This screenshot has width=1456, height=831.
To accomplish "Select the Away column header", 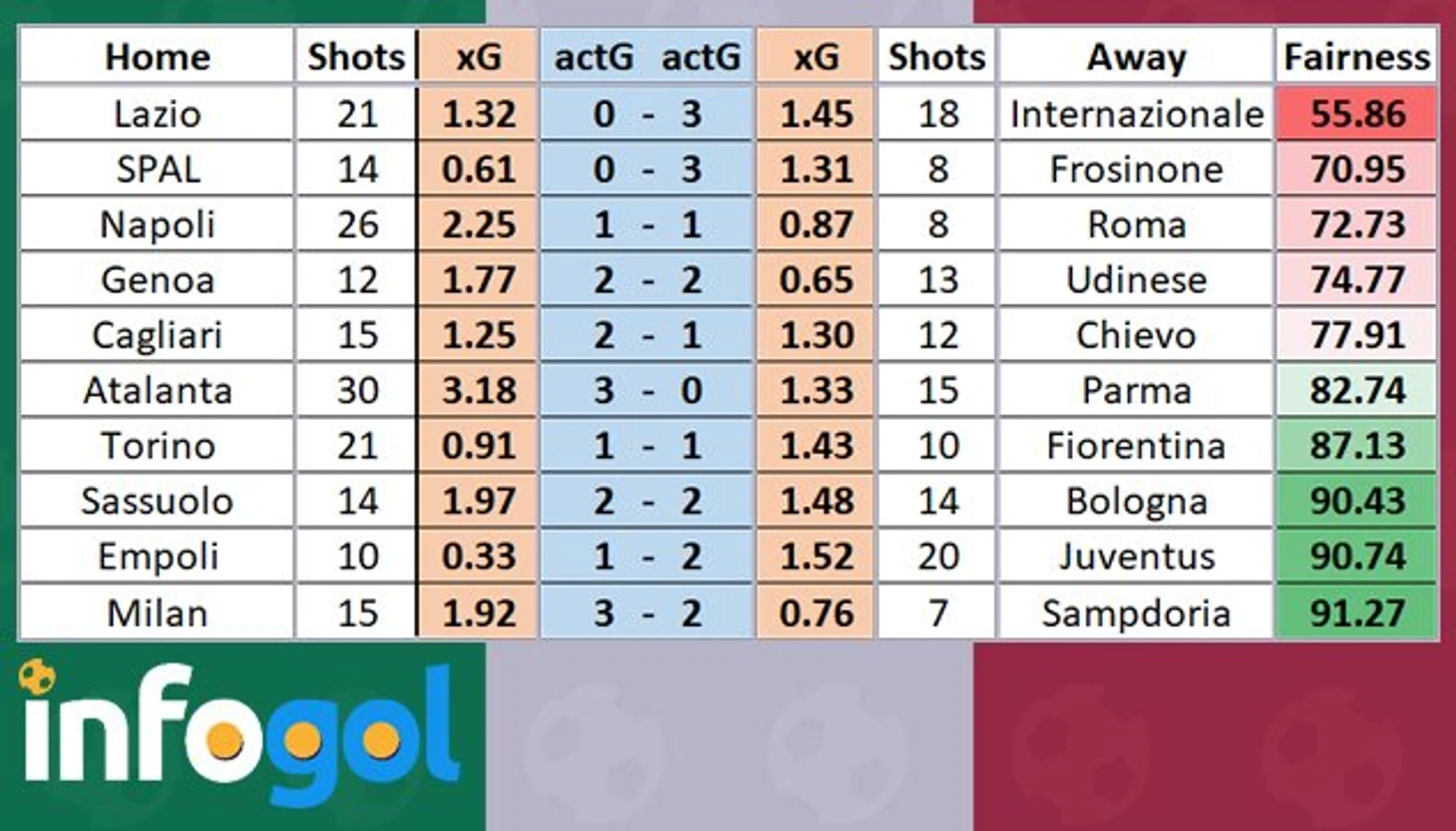I will tap(1136, 57).
